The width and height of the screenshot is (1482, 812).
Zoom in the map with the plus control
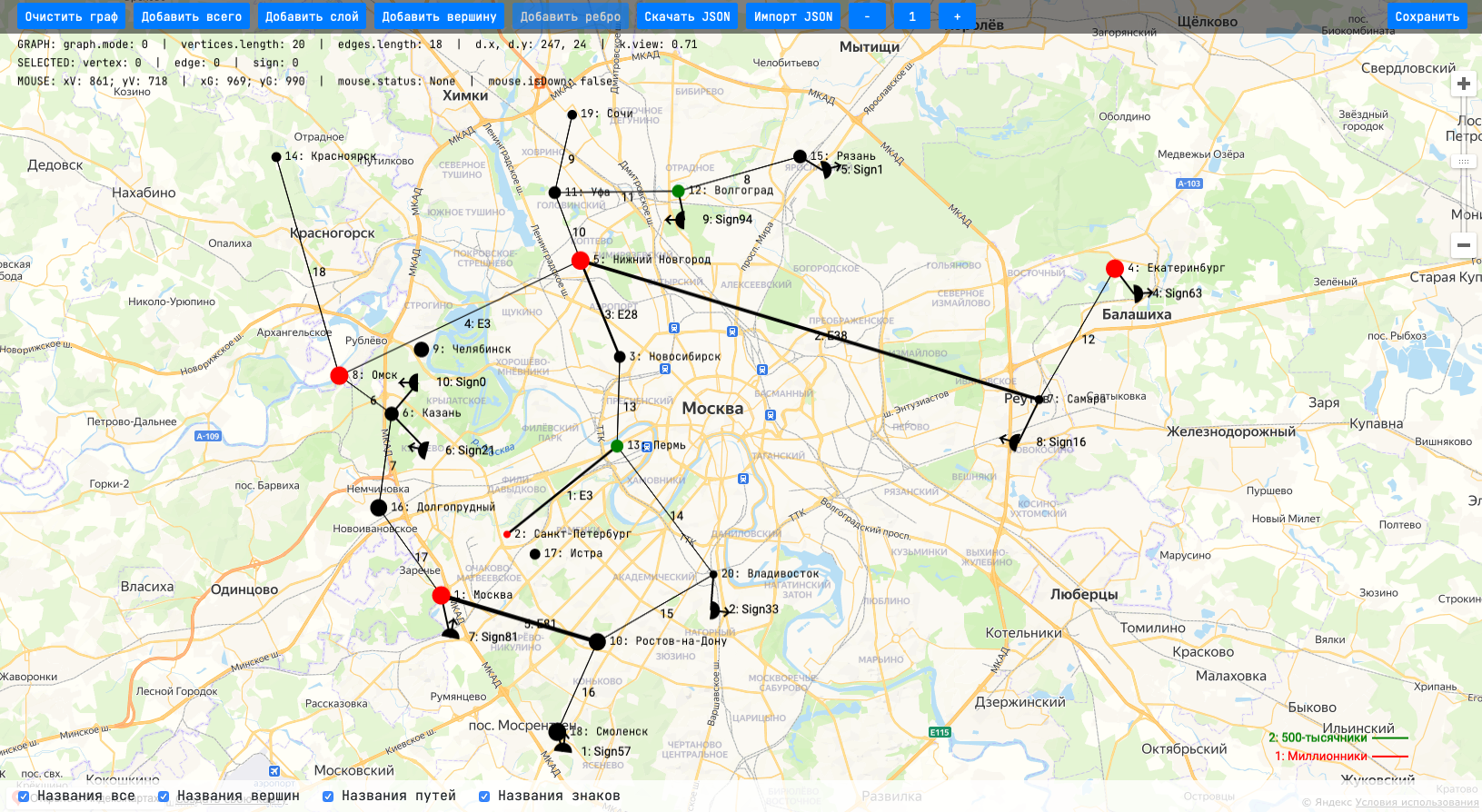coord(1463,84)
